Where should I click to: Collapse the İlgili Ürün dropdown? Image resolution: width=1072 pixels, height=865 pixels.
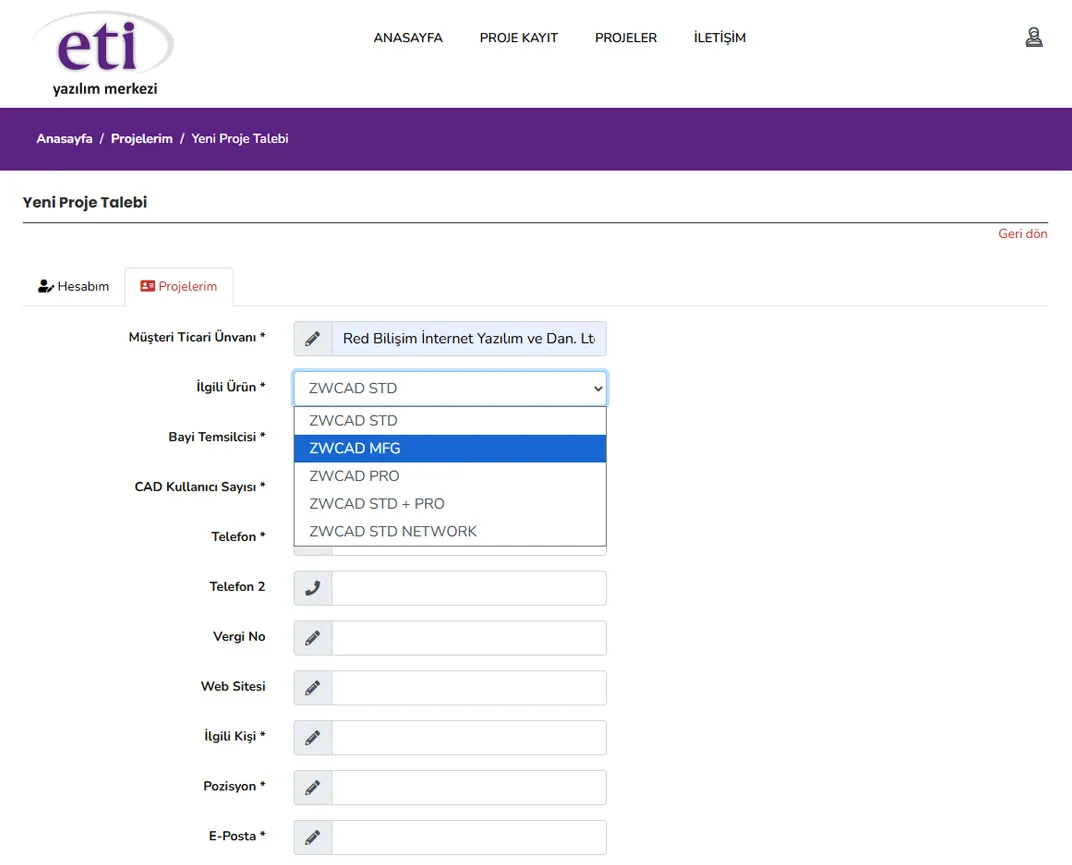point(450,388)
